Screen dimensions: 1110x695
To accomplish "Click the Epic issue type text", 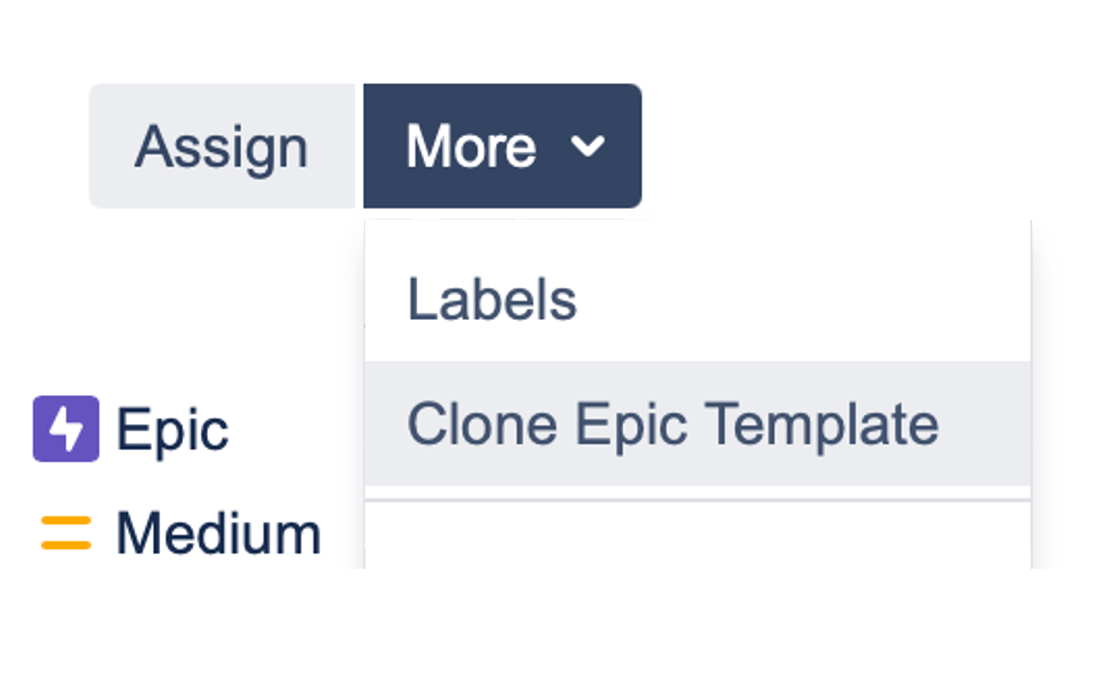I will tap(172, 430).
